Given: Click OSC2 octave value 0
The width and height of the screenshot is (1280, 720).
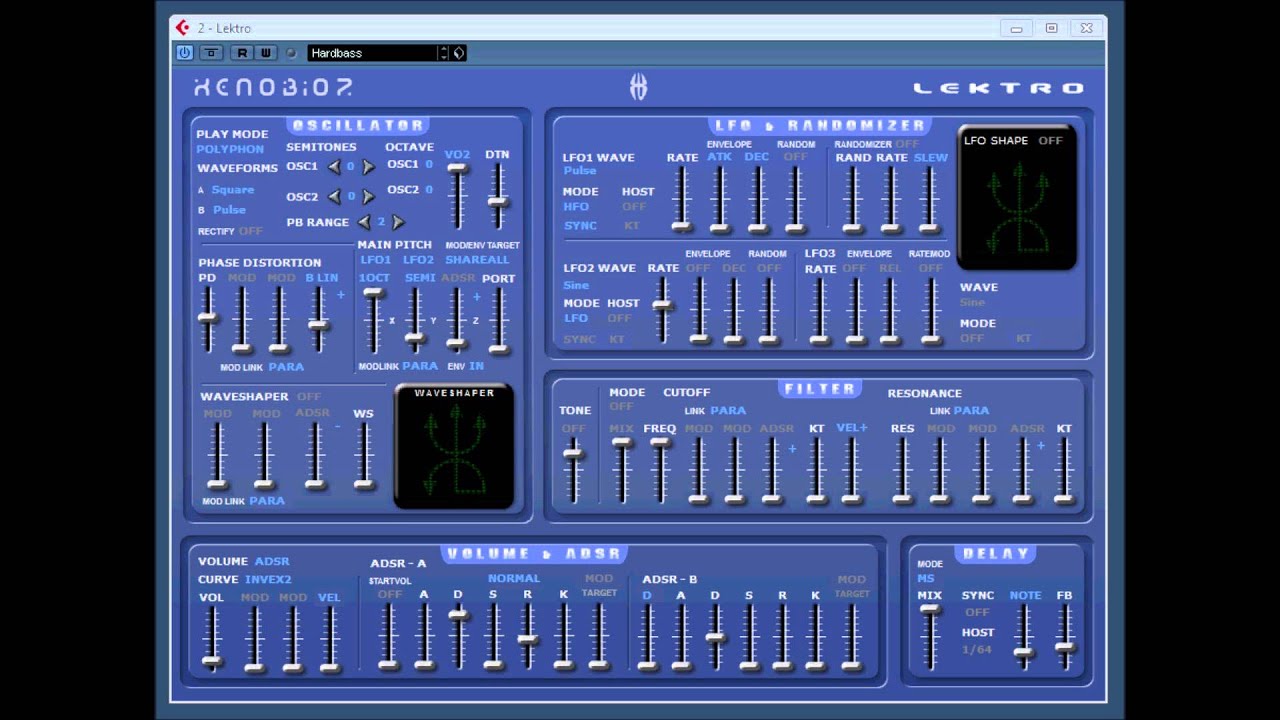Looking at the screenshot, I should (429, 189).
